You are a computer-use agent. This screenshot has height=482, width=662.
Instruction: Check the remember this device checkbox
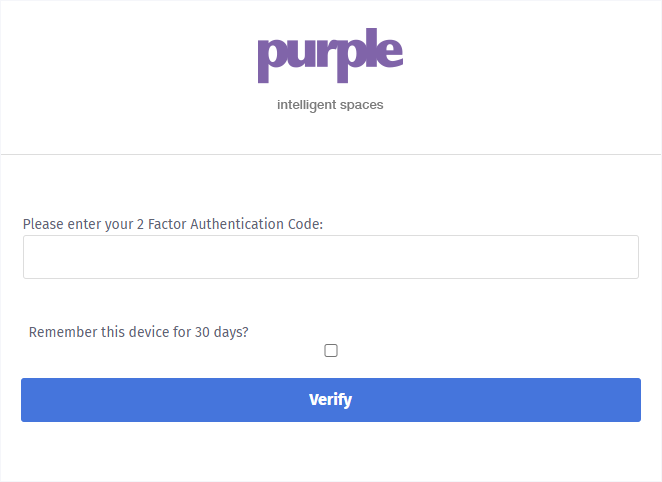click(331, 351)
